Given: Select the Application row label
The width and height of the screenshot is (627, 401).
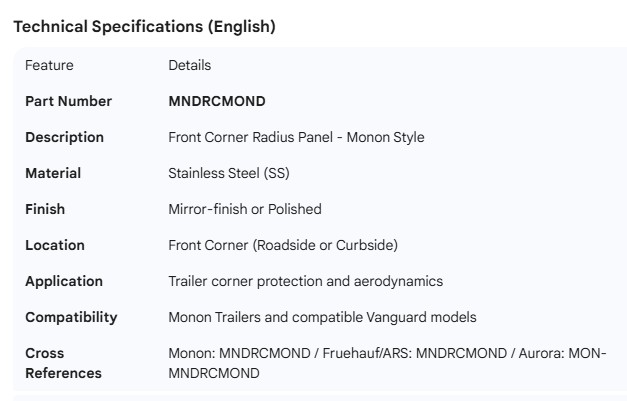Looking at the screenshot, I should pos(64,281).
